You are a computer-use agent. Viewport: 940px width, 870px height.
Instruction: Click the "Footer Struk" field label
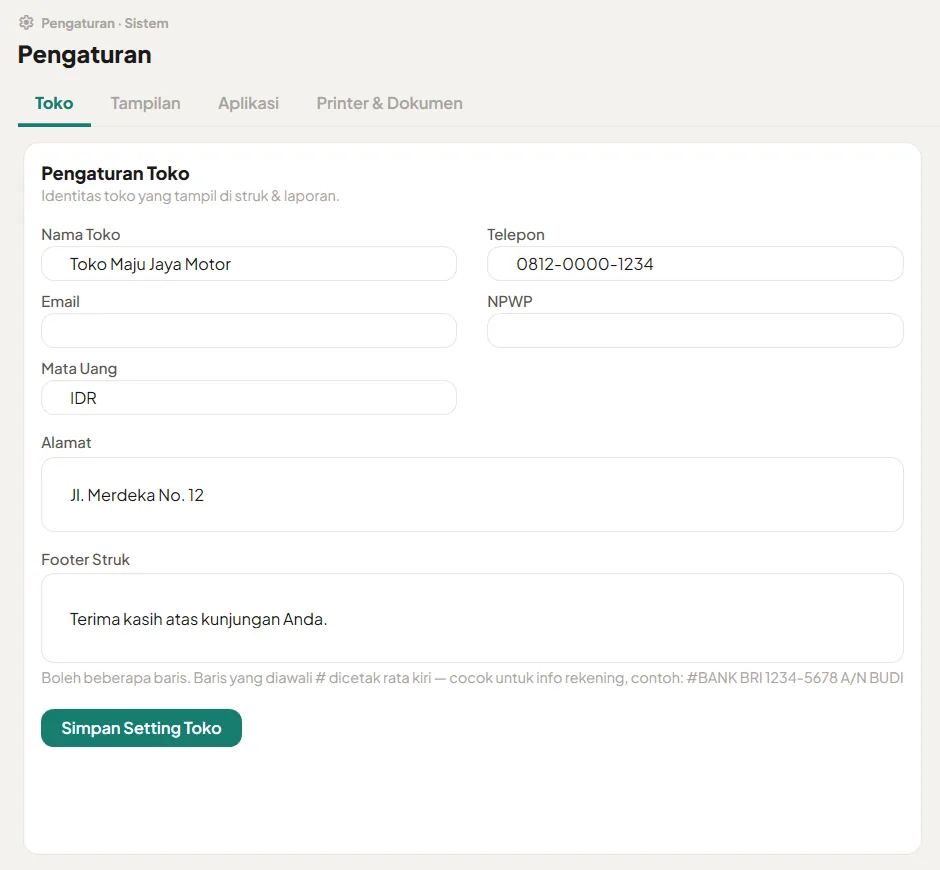[x=85, y=559]
